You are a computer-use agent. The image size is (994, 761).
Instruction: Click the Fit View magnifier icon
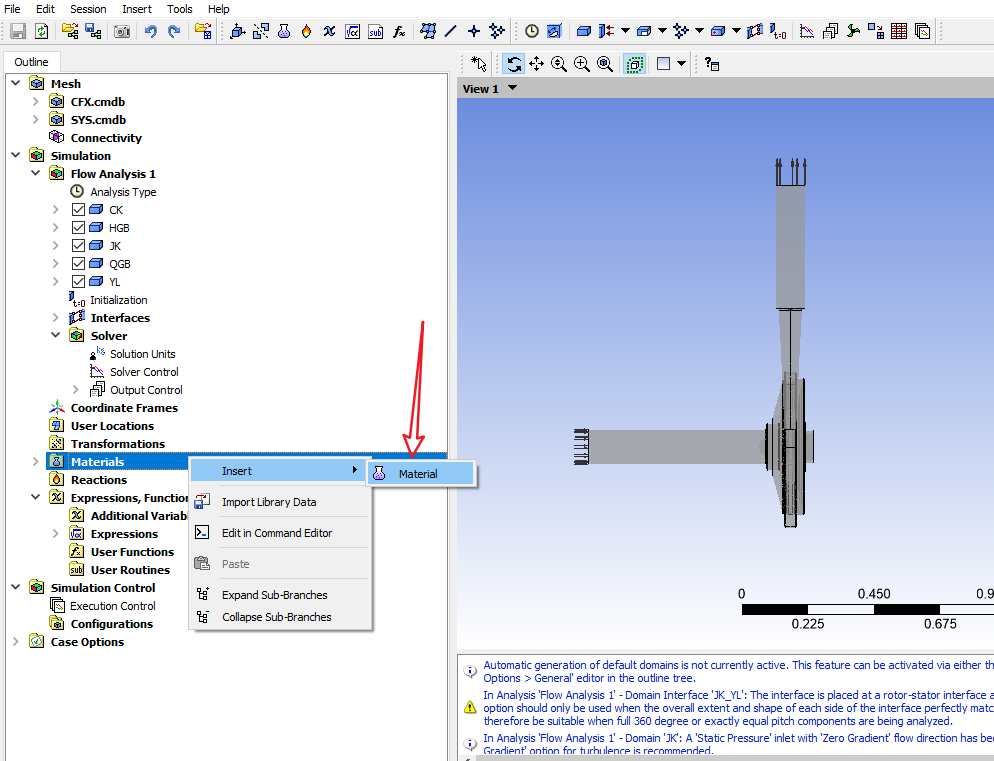click(x=605, y=64)
